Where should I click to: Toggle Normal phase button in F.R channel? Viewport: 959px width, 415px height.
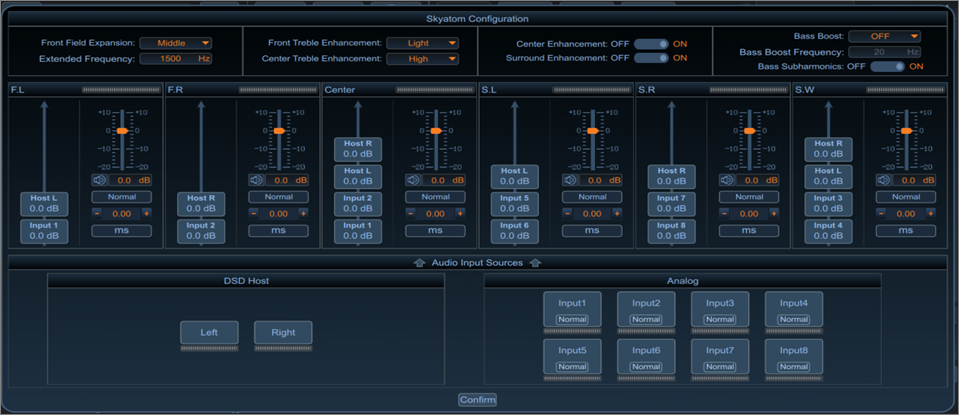[x=278, y=197]
